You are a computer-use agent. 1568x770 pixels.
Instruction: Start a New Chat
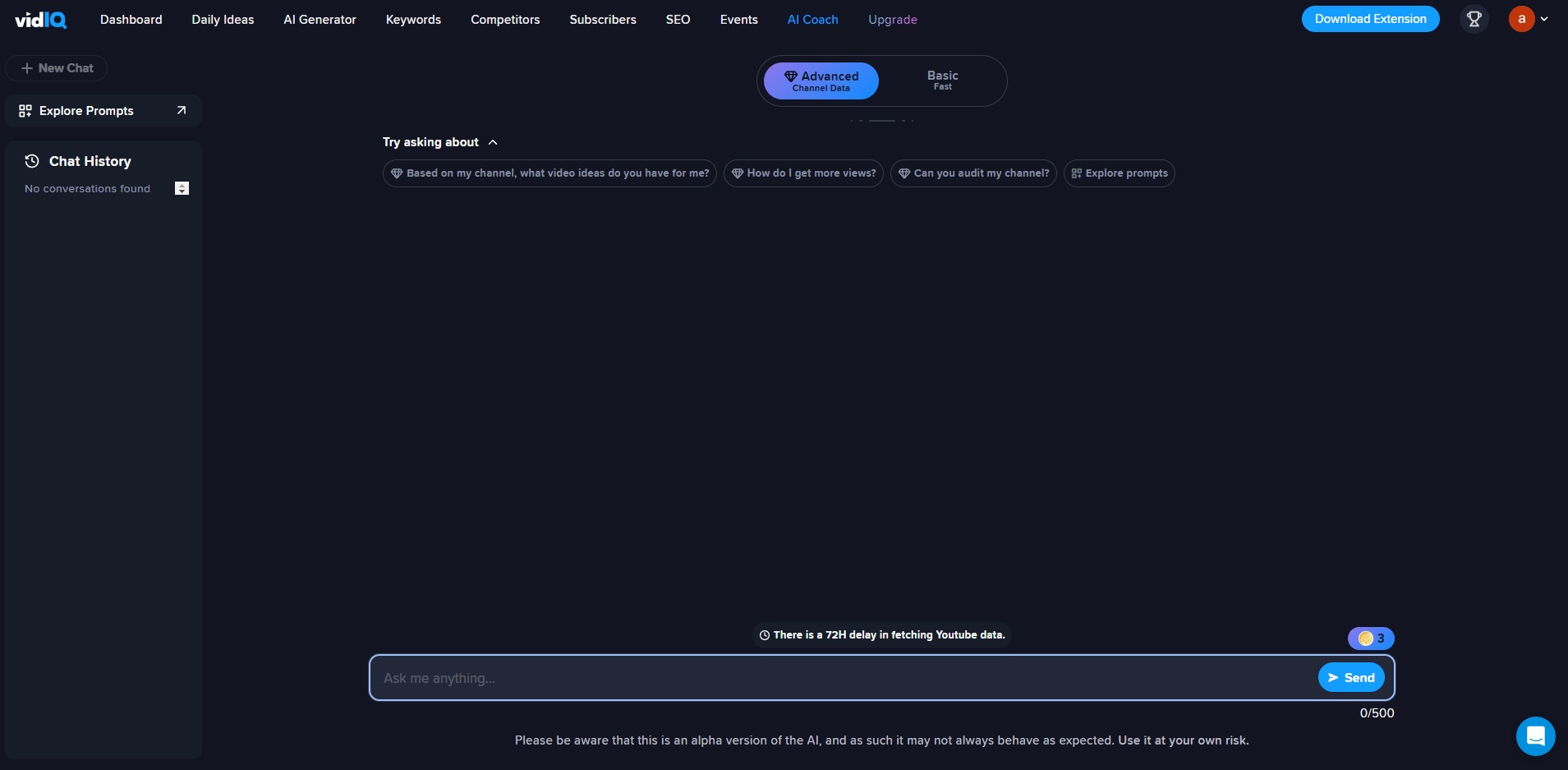[x=57, y=68]
